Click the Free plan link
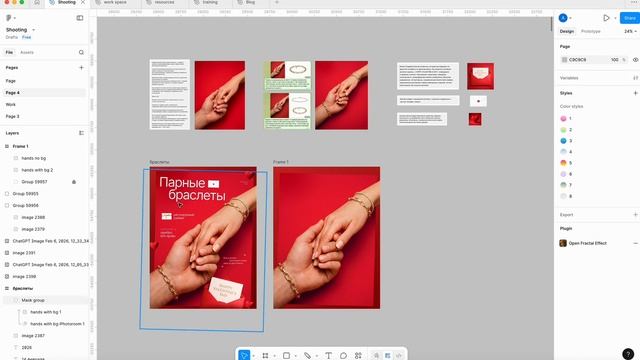 click(x=27, y=37)
